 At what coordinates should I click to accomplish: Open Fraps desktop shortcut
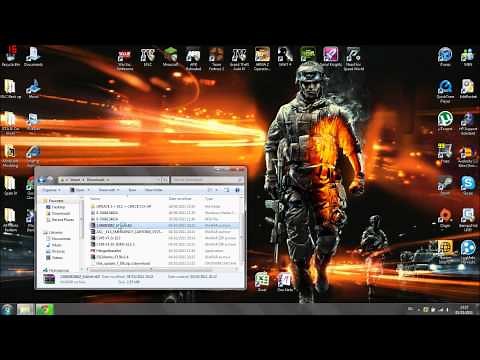coord(445,153)
